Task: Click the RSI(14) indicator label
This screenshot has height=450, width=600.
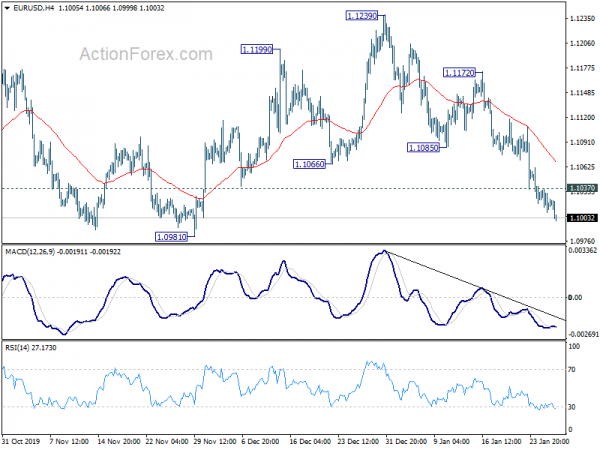Action: [x=17, y=347]
